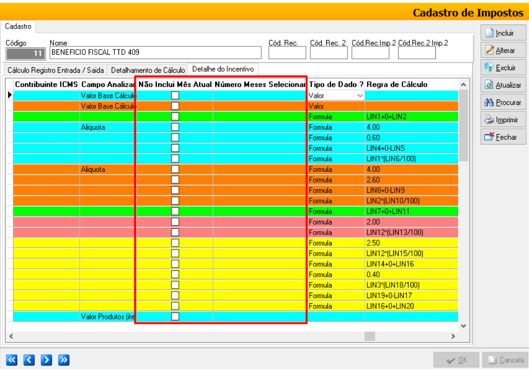Go to first record navigation arrow

[x=11, y=360]
